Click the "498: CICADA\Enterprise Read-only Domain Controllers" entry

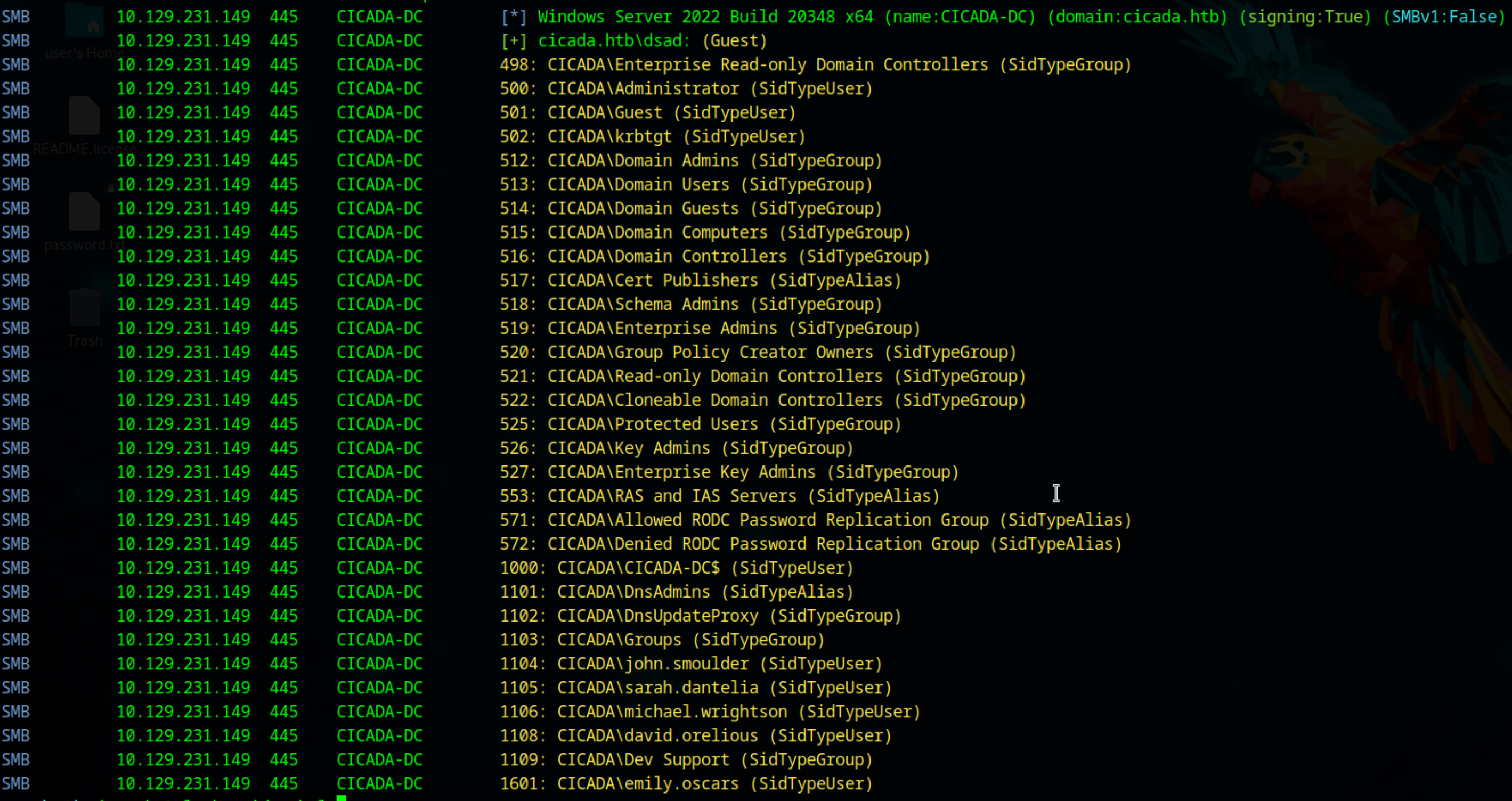tap(816, 64)
